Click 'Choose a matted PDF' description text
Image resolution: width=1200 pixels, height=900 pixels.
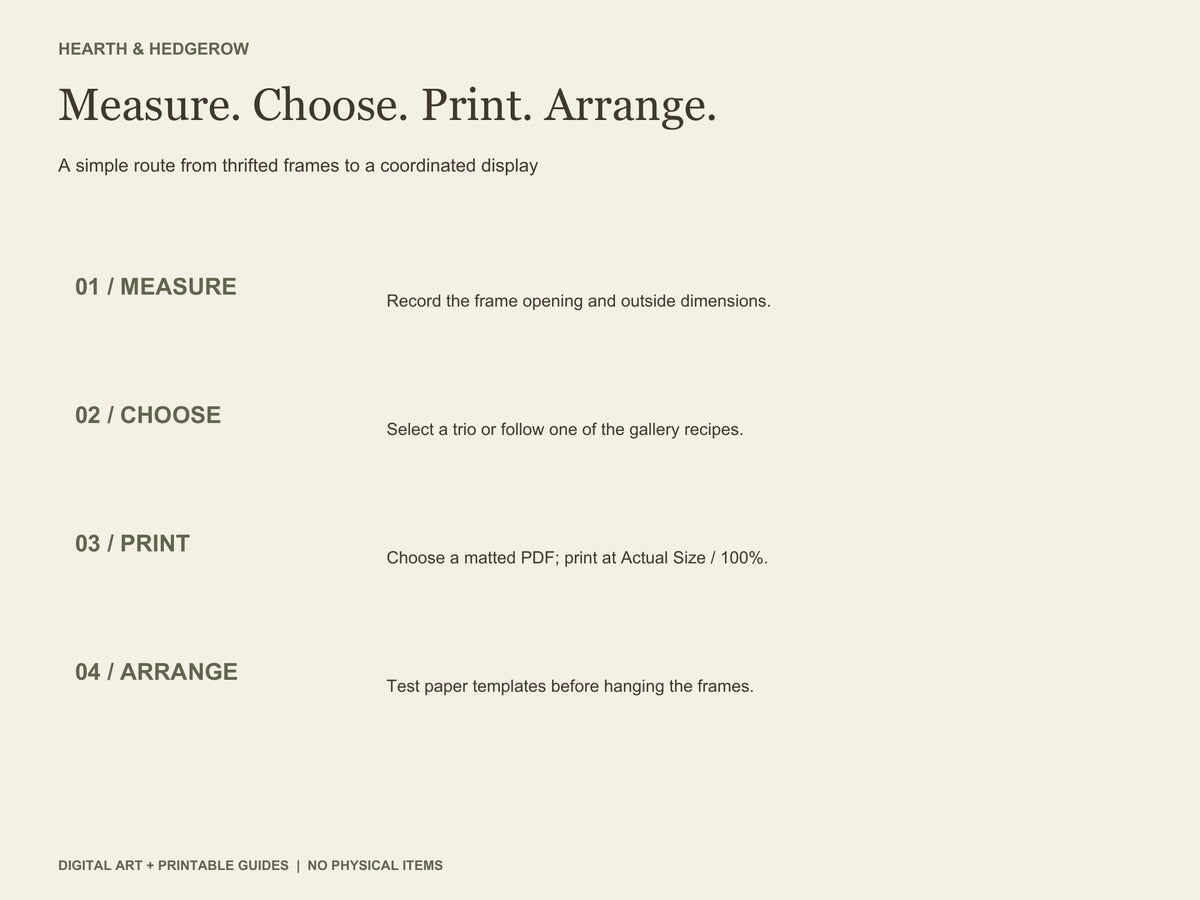click(577, 558)
